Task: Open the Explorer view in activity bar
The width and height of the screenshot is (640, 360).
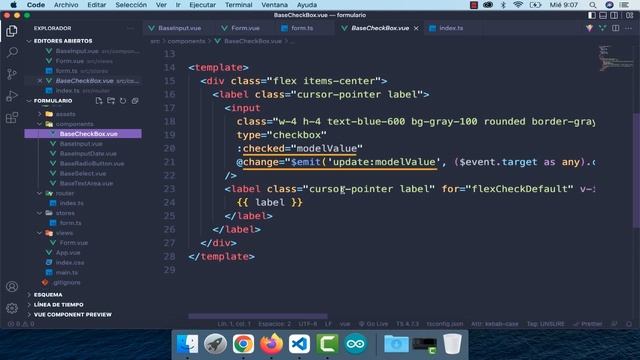Action: pos(11,31)
